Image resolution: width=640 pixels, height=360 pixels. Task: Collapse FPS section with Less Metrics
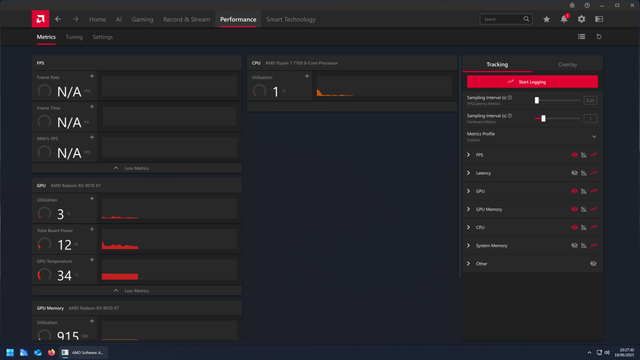(137, 168)
